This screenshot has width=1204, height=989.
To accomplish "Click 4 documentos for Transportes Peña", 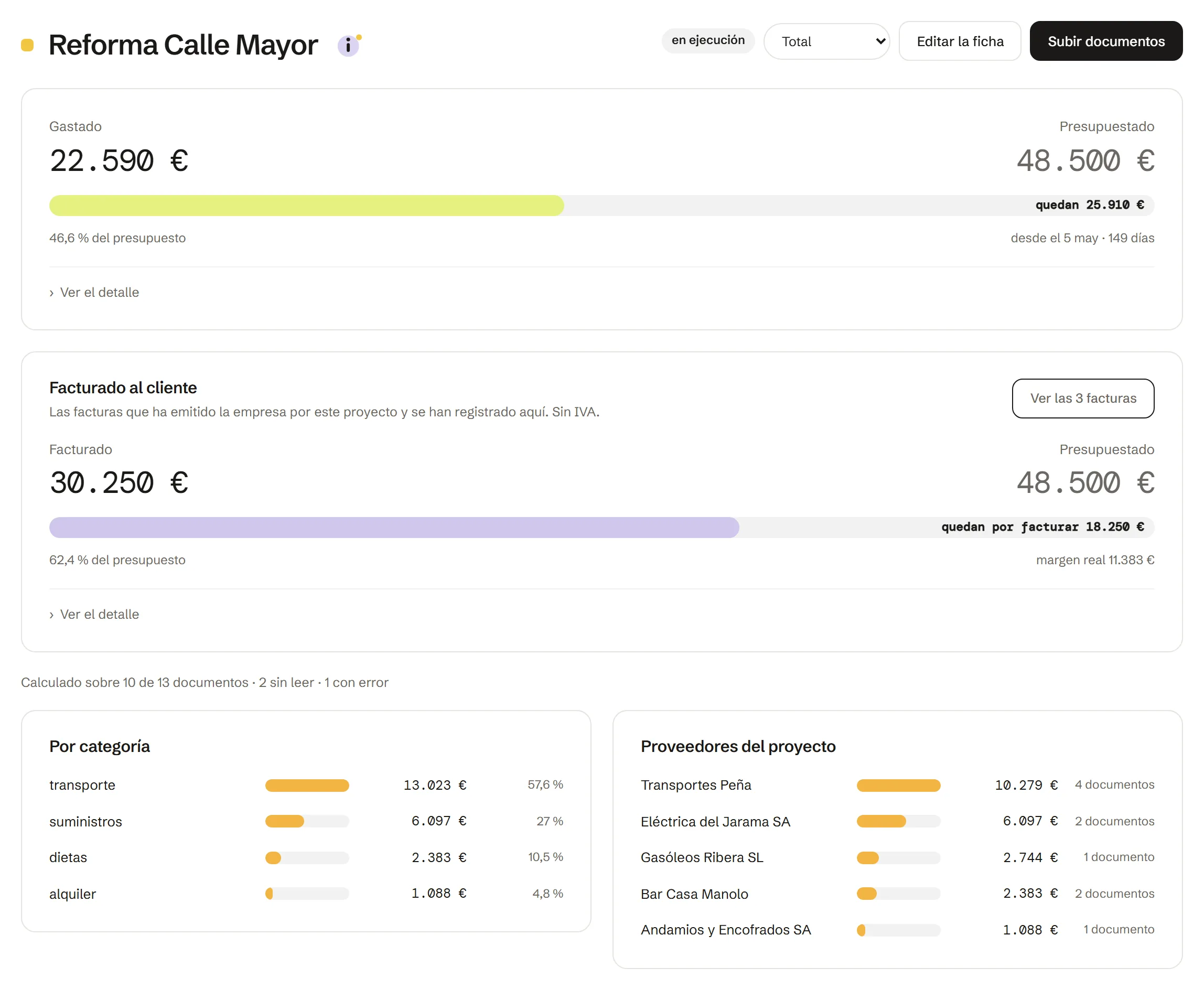I will (1114, 785).
